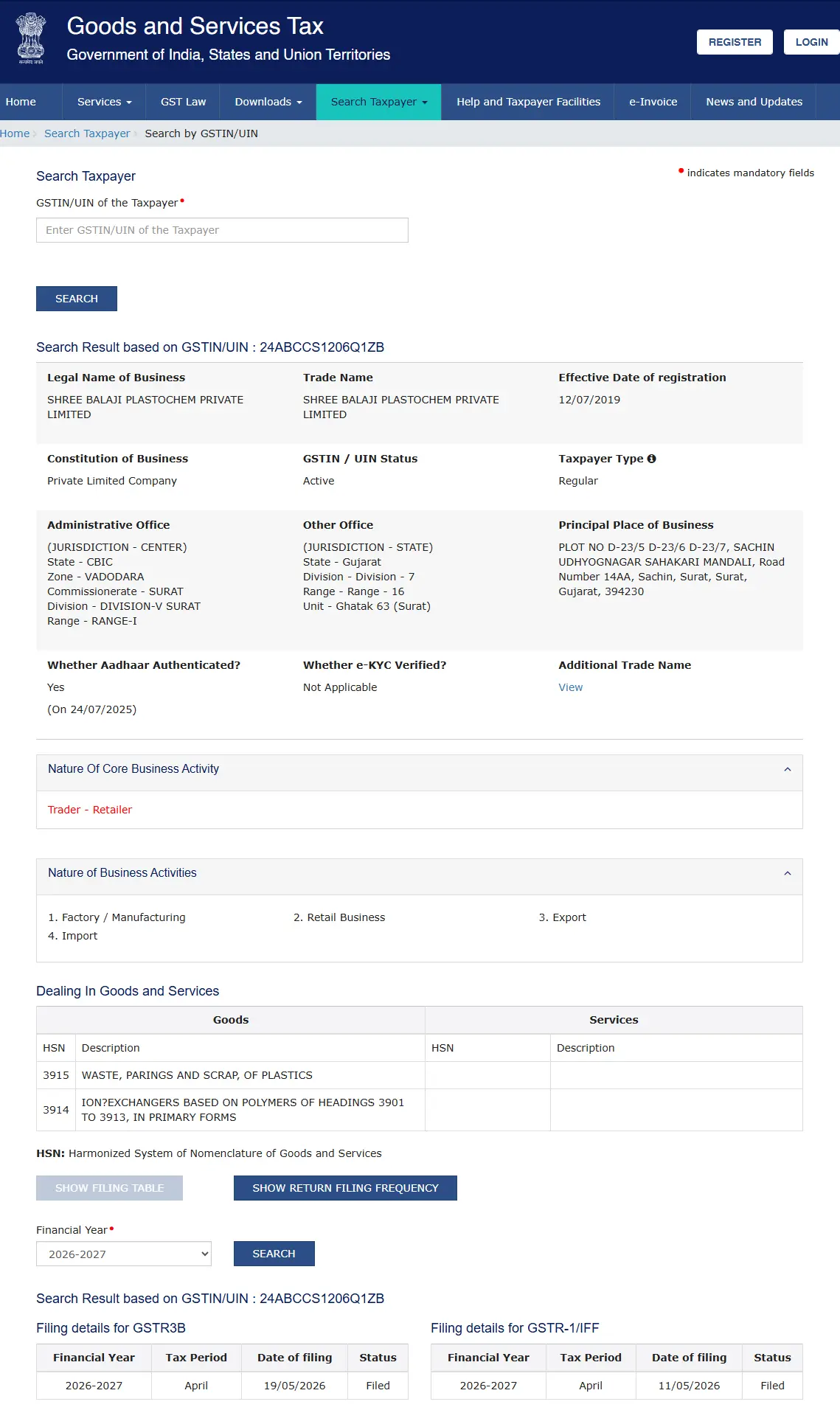Open the e-Invoice menu item
The height and width of the screenshot is (1424, 840).
[x=653, y=102]
